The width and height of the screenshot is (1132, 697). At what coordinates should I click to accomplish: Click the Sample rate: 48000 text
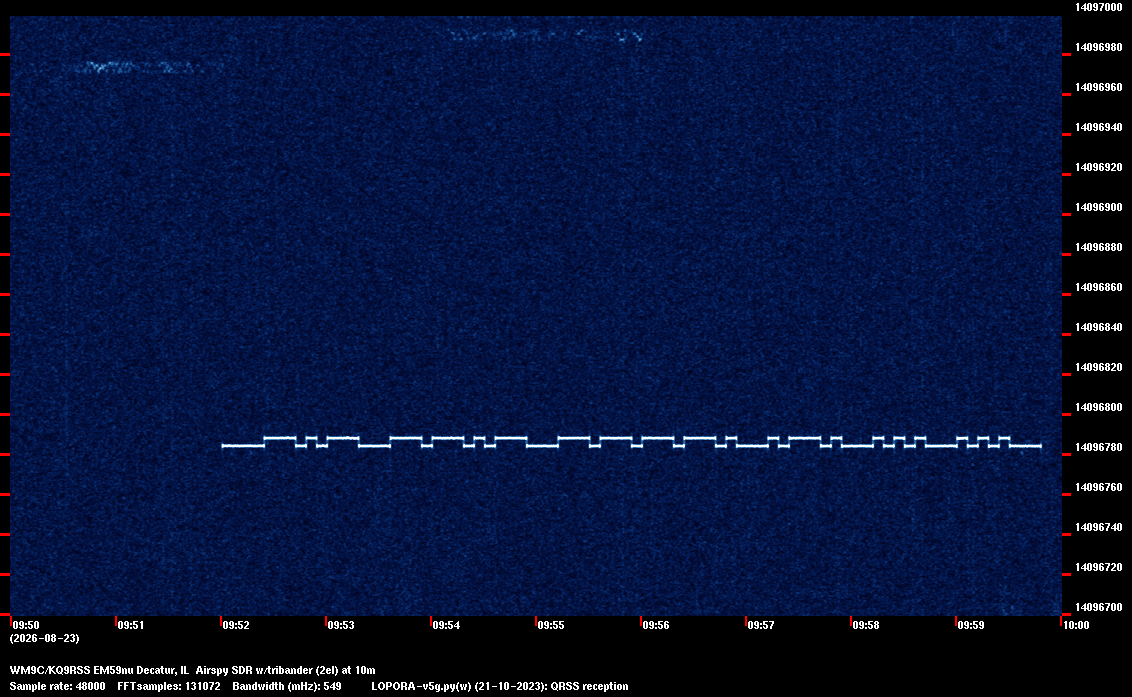[58, 686]
